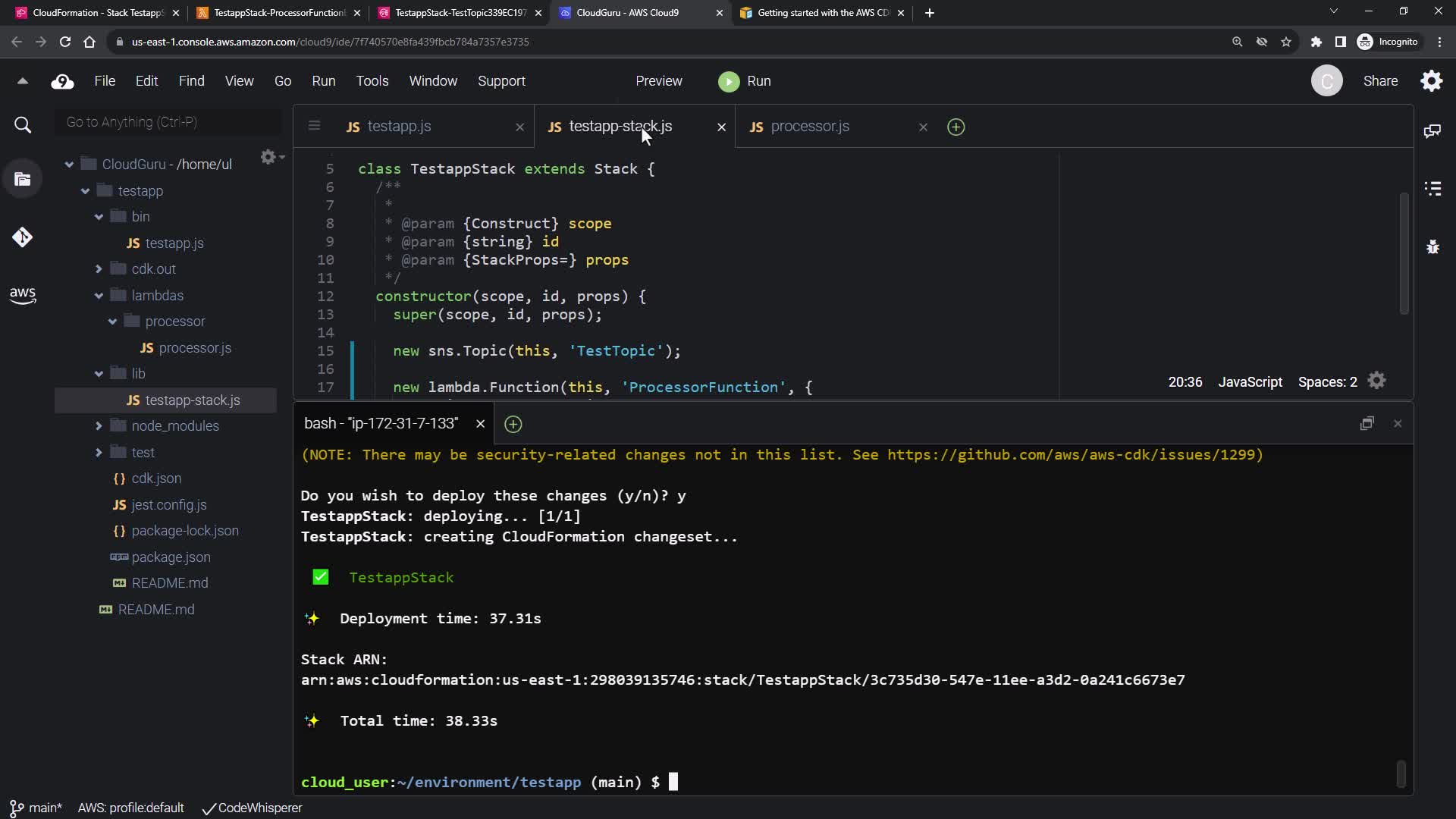Viewport: 1456px width, 819px height.
Task: Open the Outline panel icon
Action: point(1432,189)
